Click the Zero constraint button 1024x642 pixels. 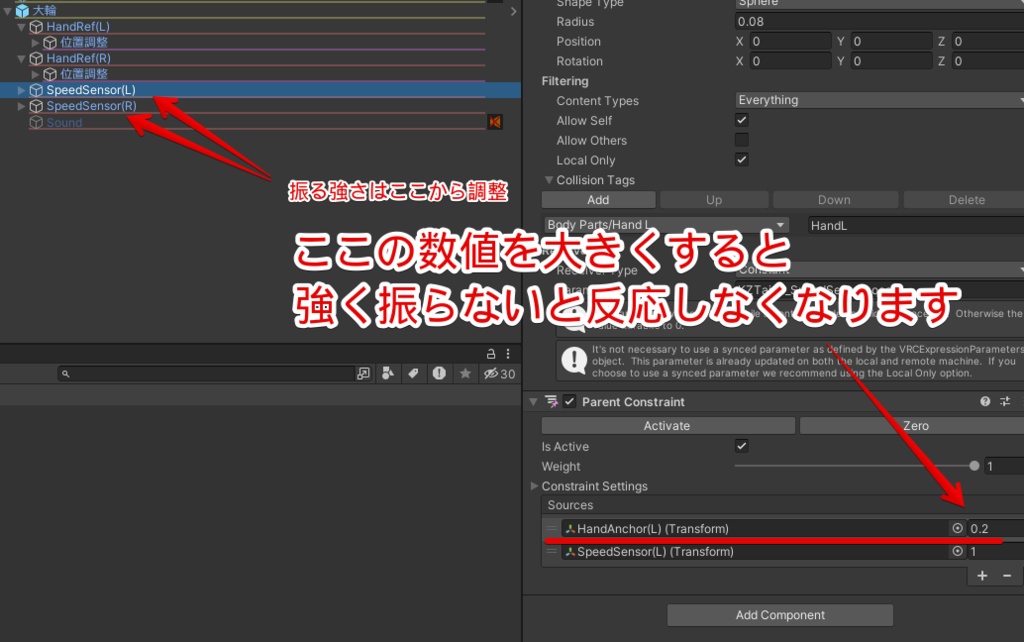point(912,426)
